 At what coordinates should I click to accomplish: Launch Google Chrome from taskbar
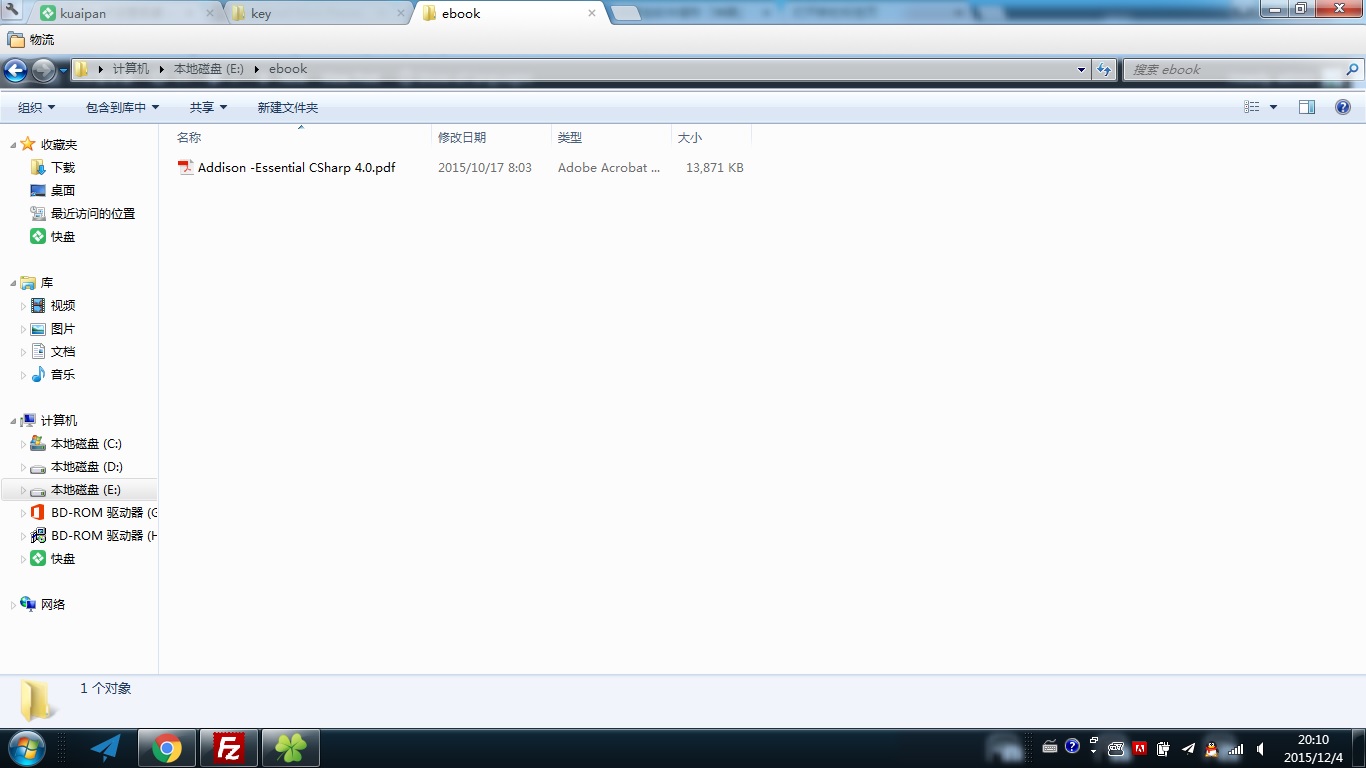coord(167,747)
